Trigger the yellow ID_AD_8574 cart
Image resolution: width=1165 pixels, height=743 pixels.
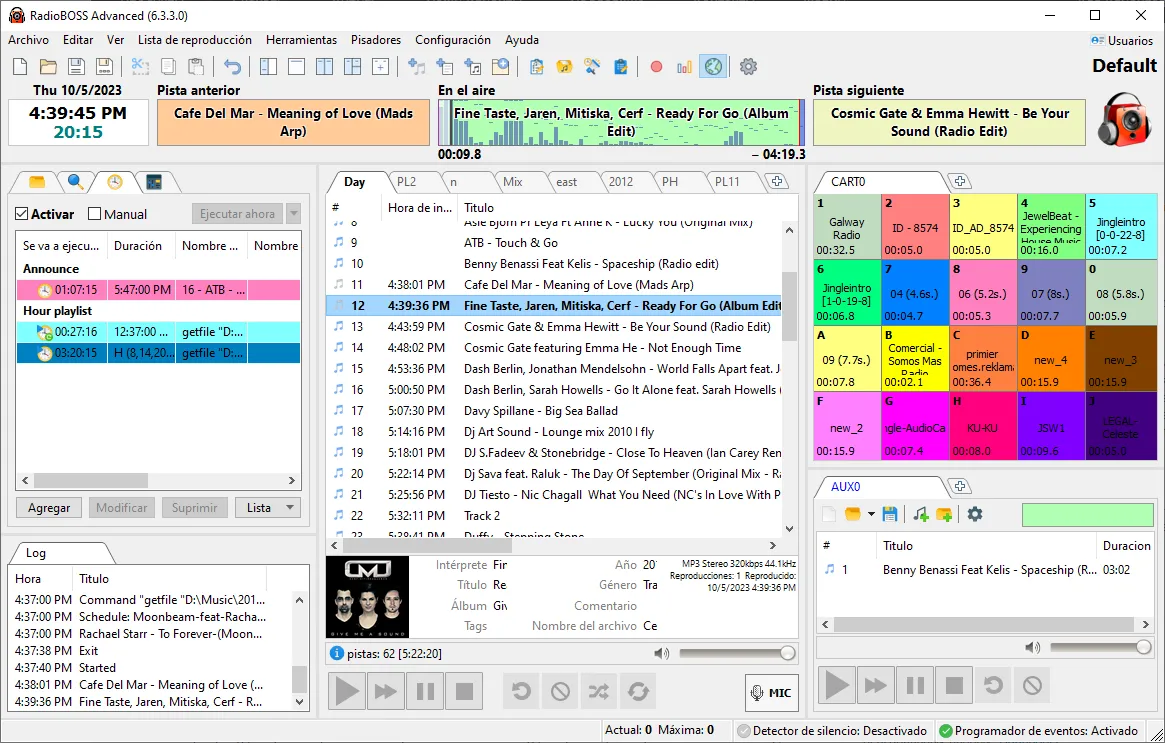pyautogui.click(x=983, y=227)
